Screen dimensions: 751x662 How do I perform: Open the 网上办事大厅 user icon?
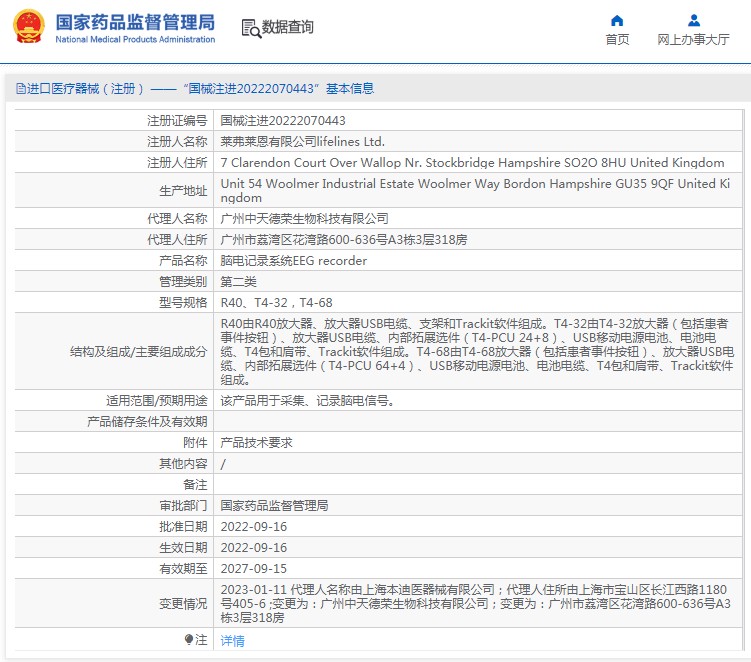click(x=694, y=21)
